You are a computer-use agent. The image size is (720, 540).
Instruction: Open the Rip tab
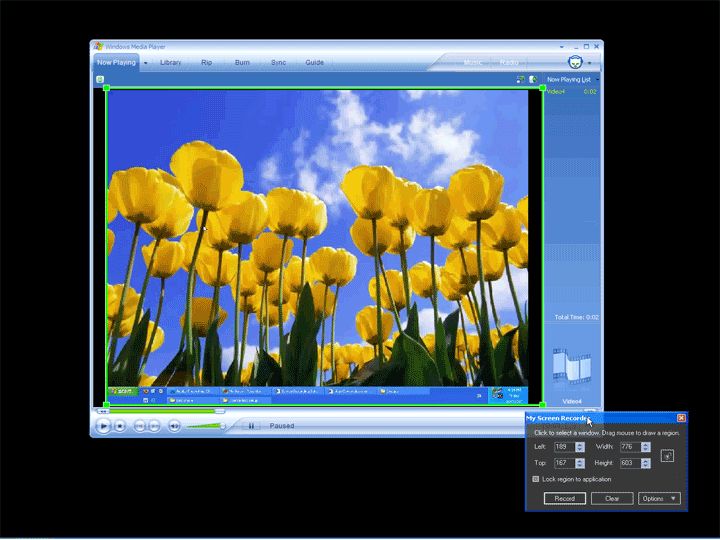[x=206, y=62]
